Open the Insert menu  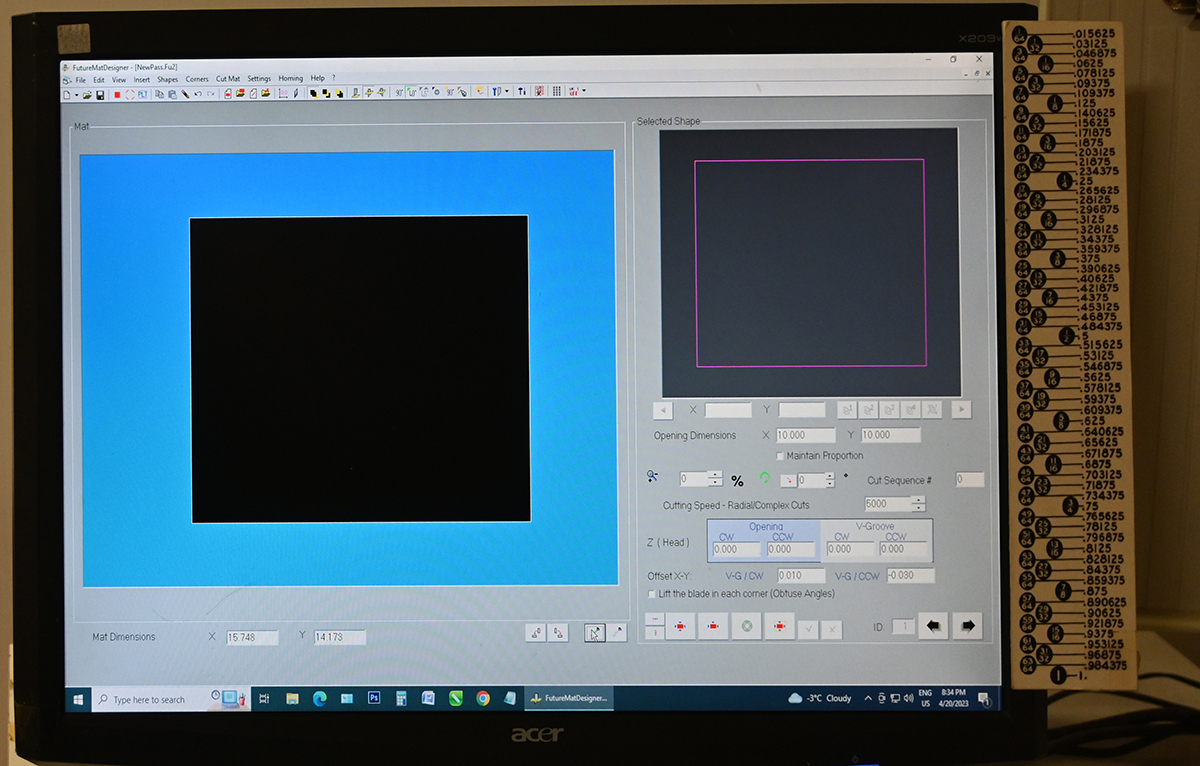point(142,79)
